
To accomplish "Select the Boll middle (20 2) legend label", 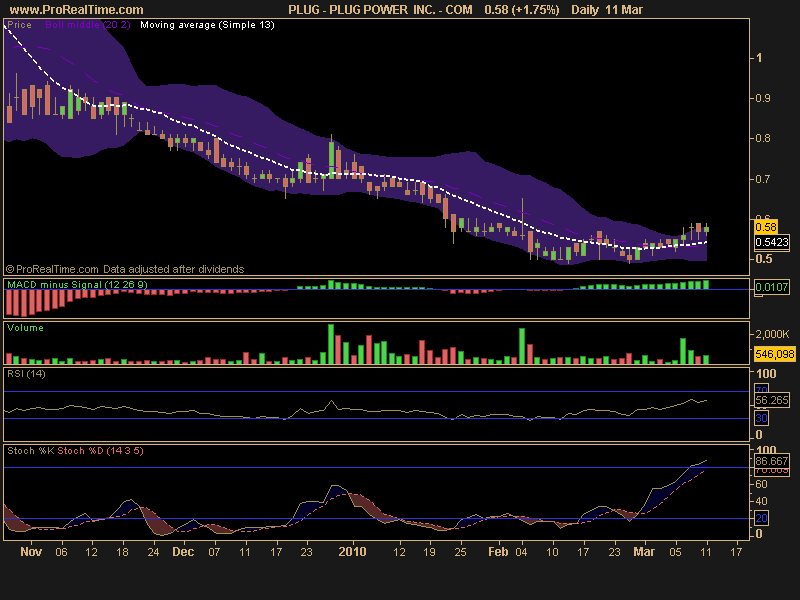I will coord(88,24).
